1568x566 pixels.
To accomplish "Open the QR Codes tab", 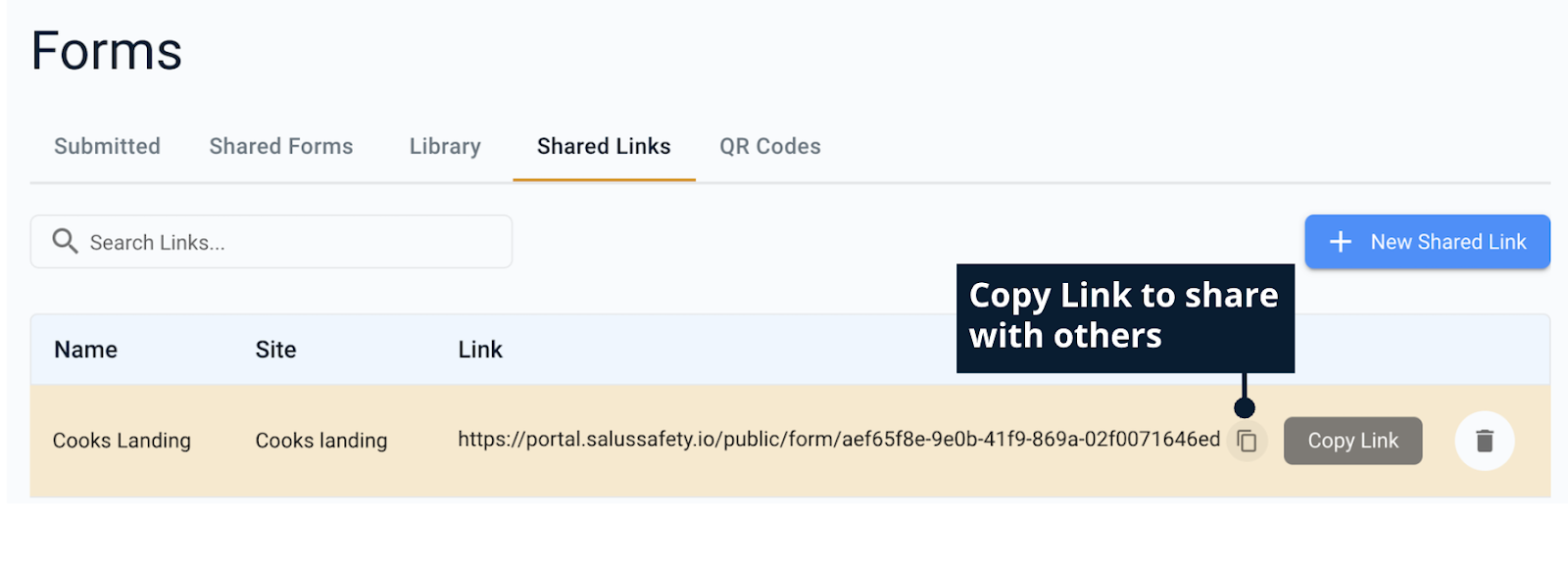I will (x=769, y=147).
